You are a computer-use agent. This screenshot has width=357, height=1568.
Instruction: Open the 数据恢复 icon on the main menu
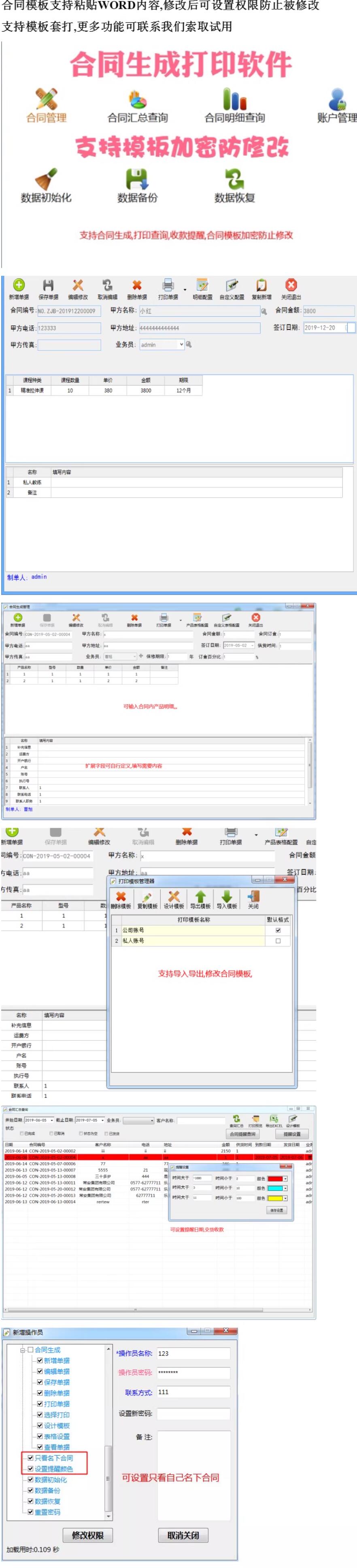tap(235, 185)
